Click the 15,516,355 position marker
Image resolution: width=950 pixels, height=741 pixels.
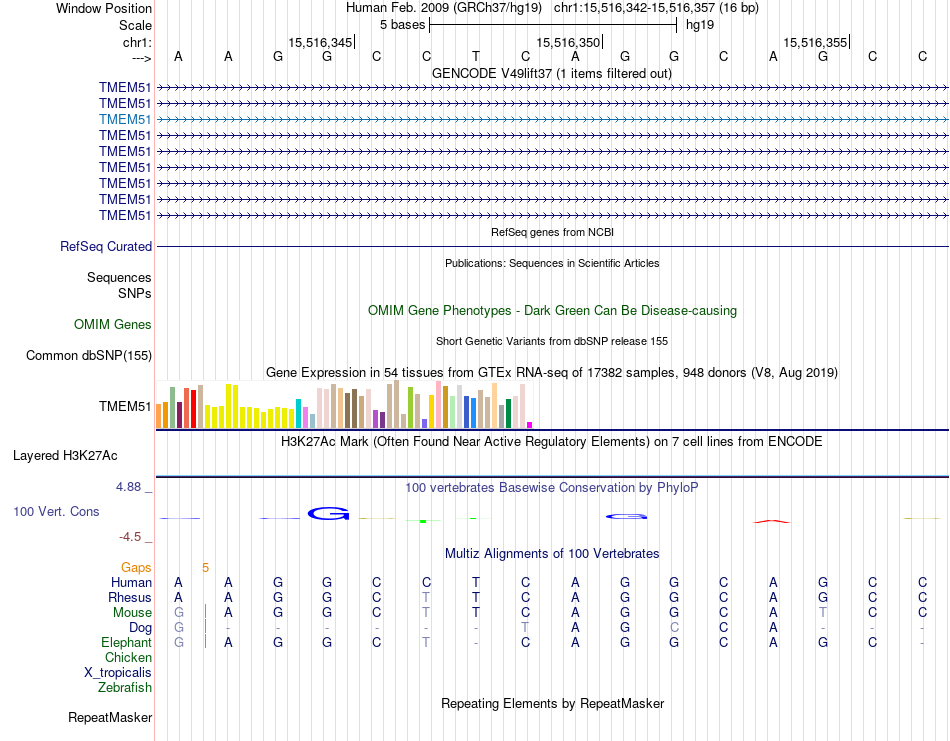click(815, 42)
